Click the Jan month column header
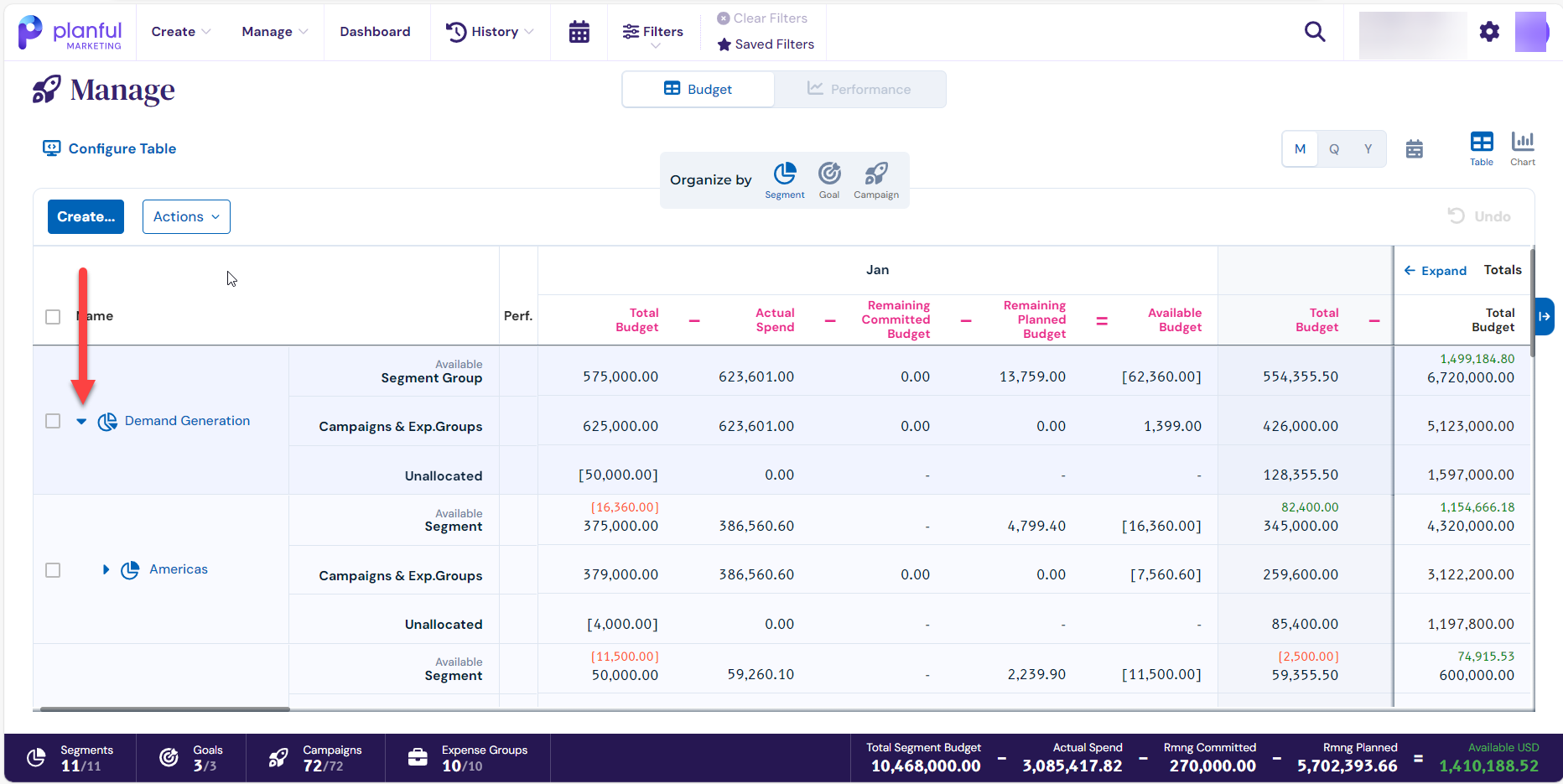Screen dimensions: 1563x784 click(x=877, y=270)
